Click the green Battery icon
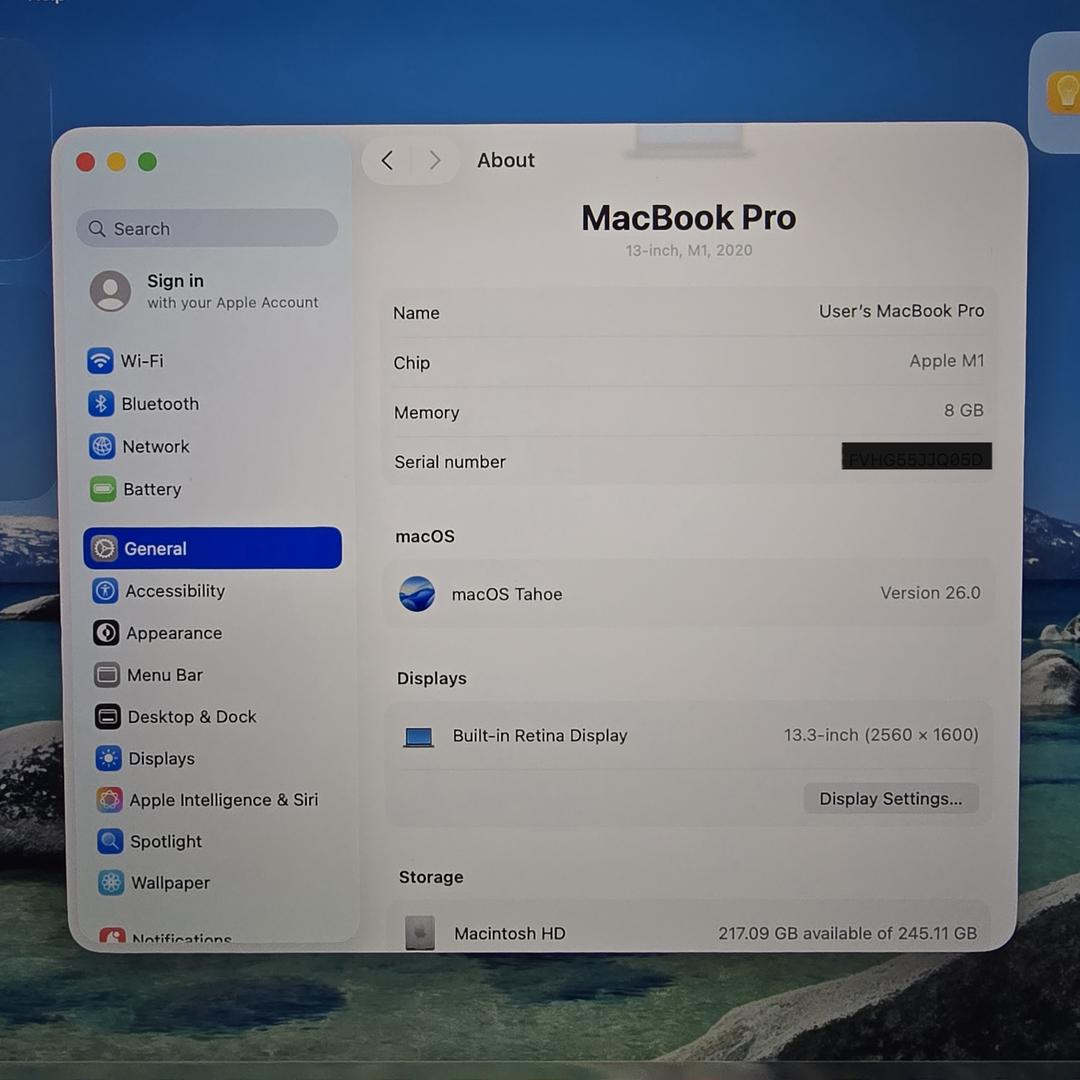Screen dimensions: 1080x1080 [103, 489]
